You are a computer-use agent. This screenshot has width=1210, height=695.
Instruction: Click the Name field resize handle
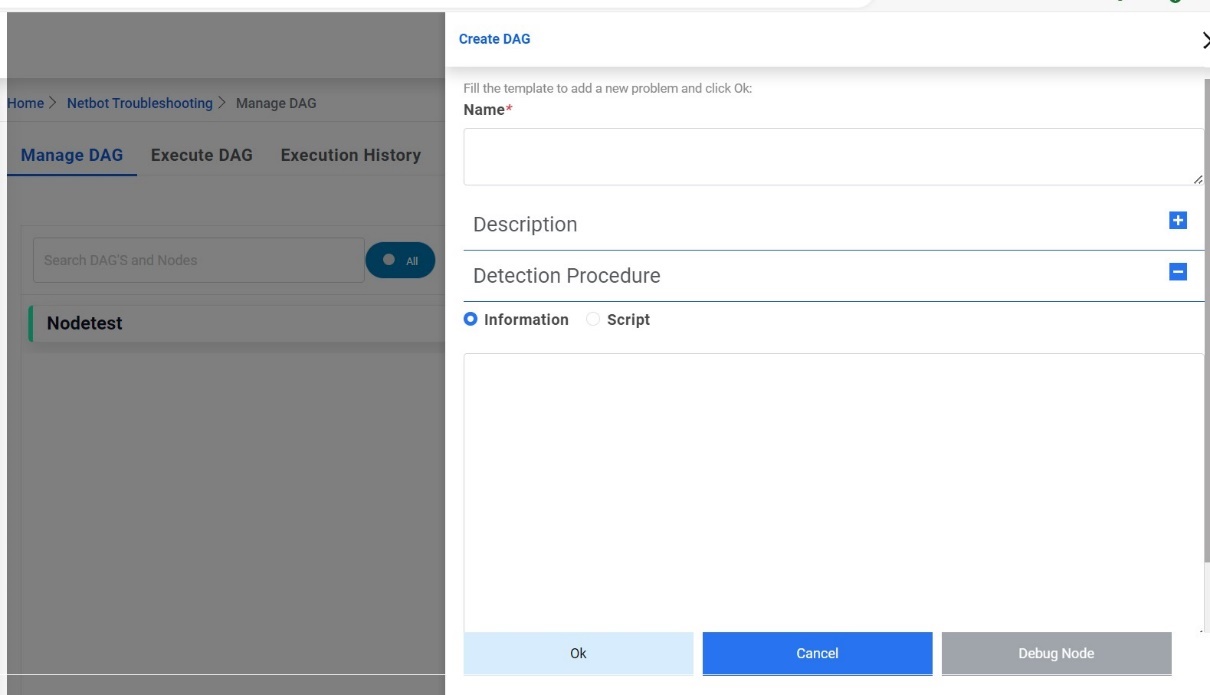tap(1198, 179)
